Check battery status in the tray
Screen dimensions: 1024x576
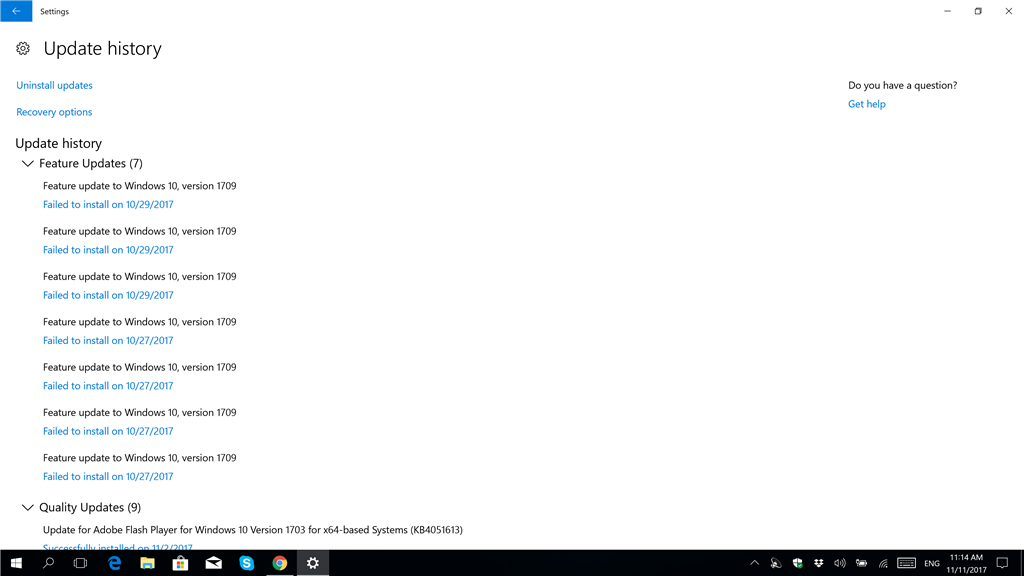[x=861, y=563]
